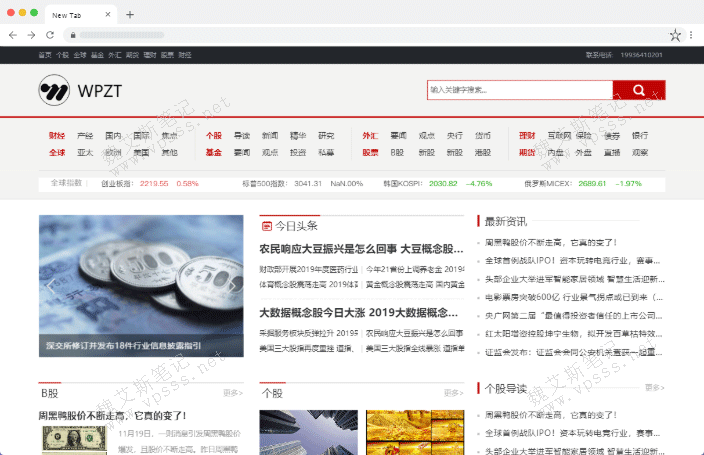Click the 今日头条 calendar icon
The height and width of the screenshot is (455, 704).
pos(266,226)
